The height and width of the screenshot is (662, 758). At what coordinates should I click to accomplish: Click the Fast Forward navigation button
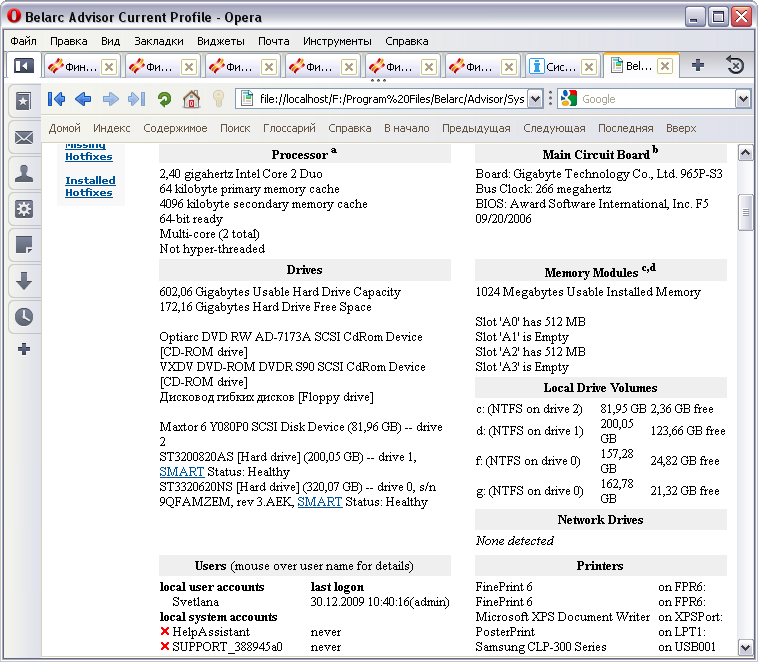point(137,99)
